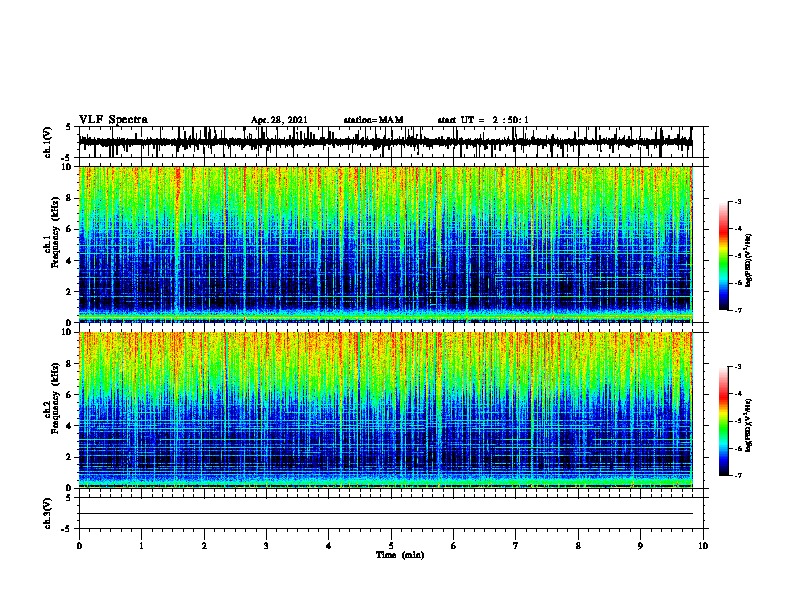Click time axis tick label "7"
Viewport: 792px width, 612px height.
pos(516,546)
